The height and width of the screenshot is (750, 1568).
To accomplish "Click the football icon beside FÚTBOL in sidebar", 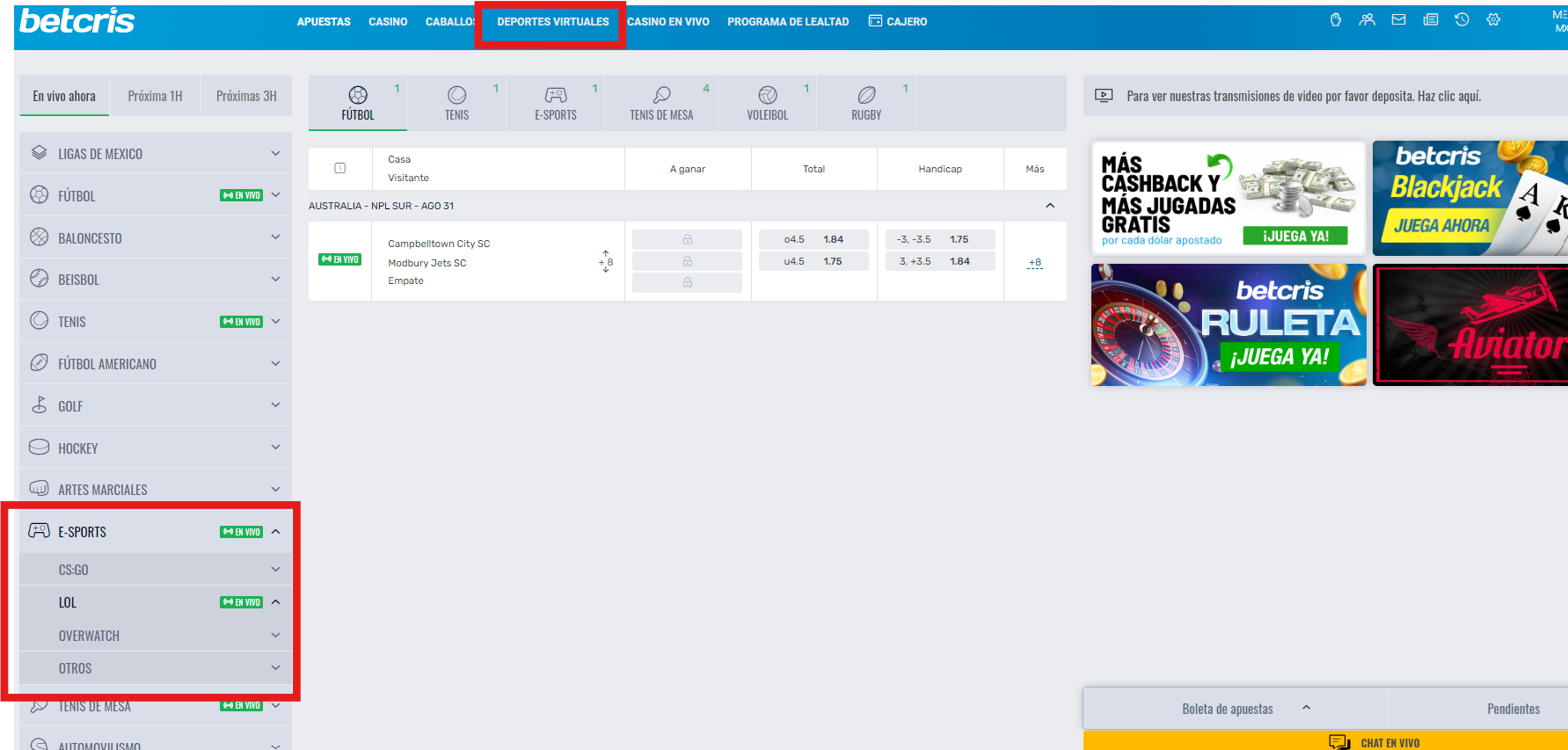I will click(x=39, y=195).
